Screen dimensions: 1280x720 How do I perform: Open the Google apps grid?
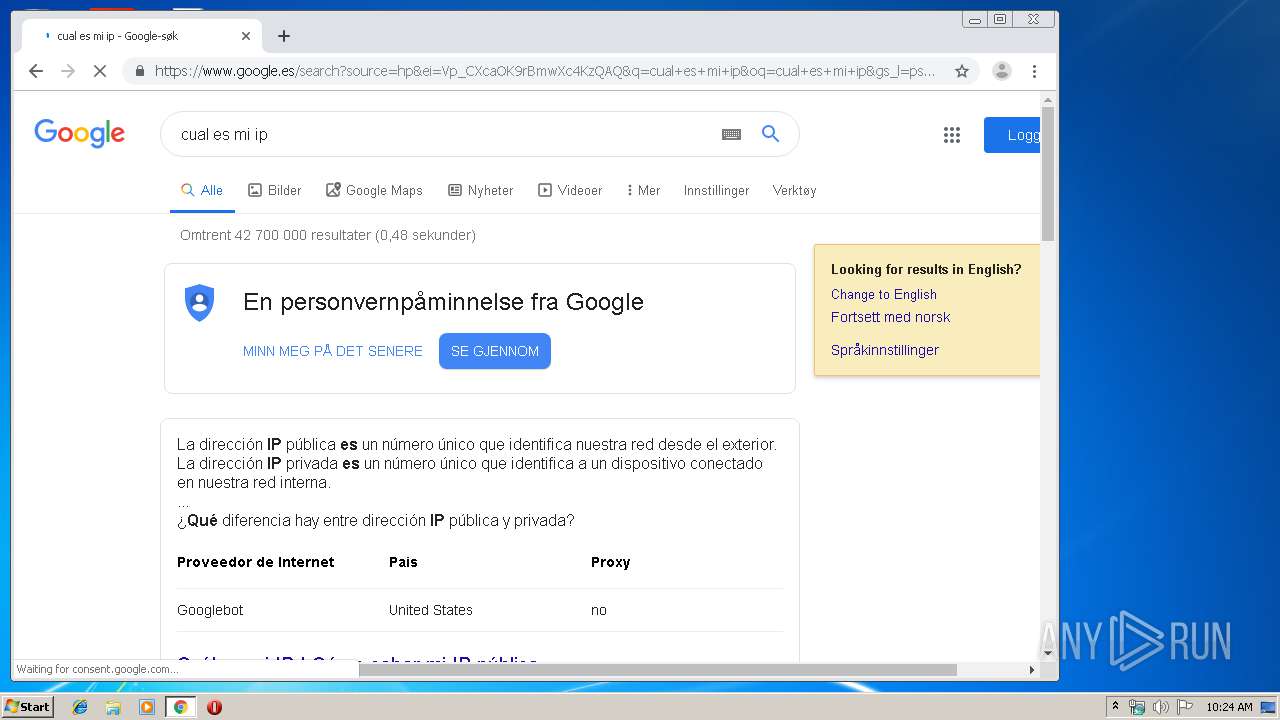click(x=952, y=135)
